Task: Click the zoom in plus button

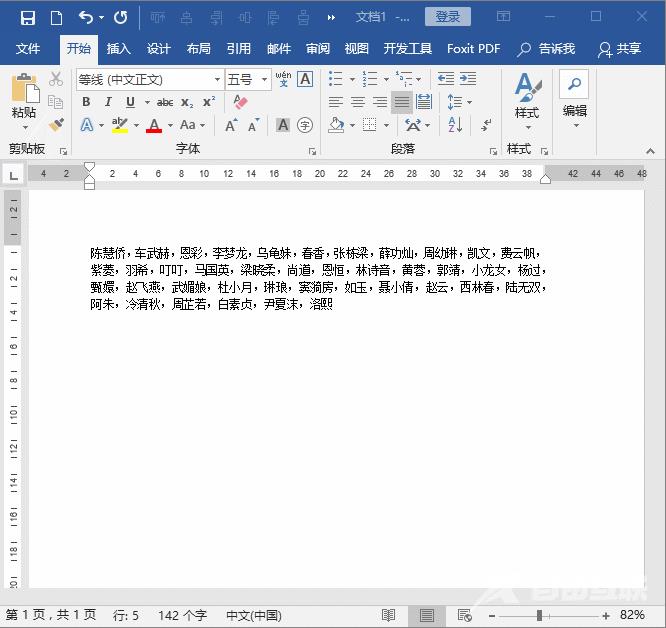Action: pyautogui.click(x=606, y=615)
